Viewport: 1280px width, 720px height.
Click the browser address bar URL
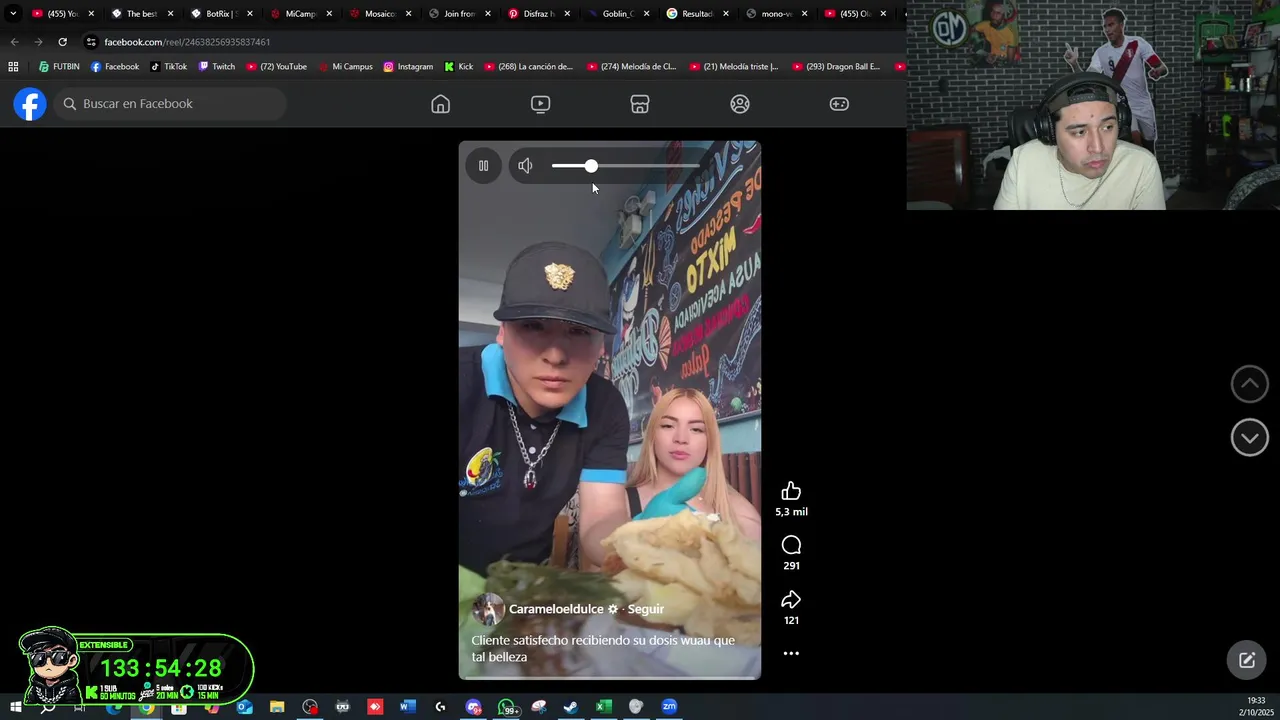coord(187,42)
